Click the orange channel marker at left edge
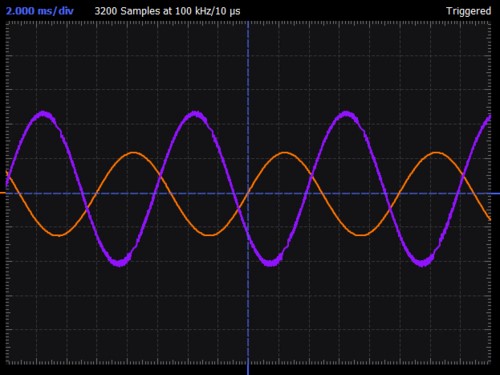500x375 pixels. (3, 193)
